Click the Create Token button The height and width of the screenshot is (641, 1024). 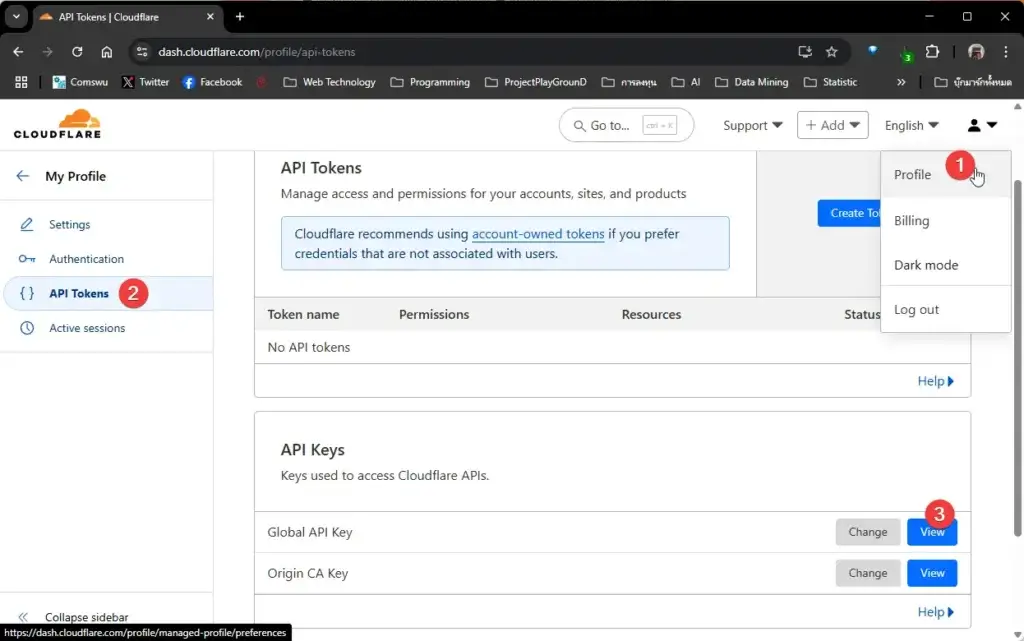[850, 213]
